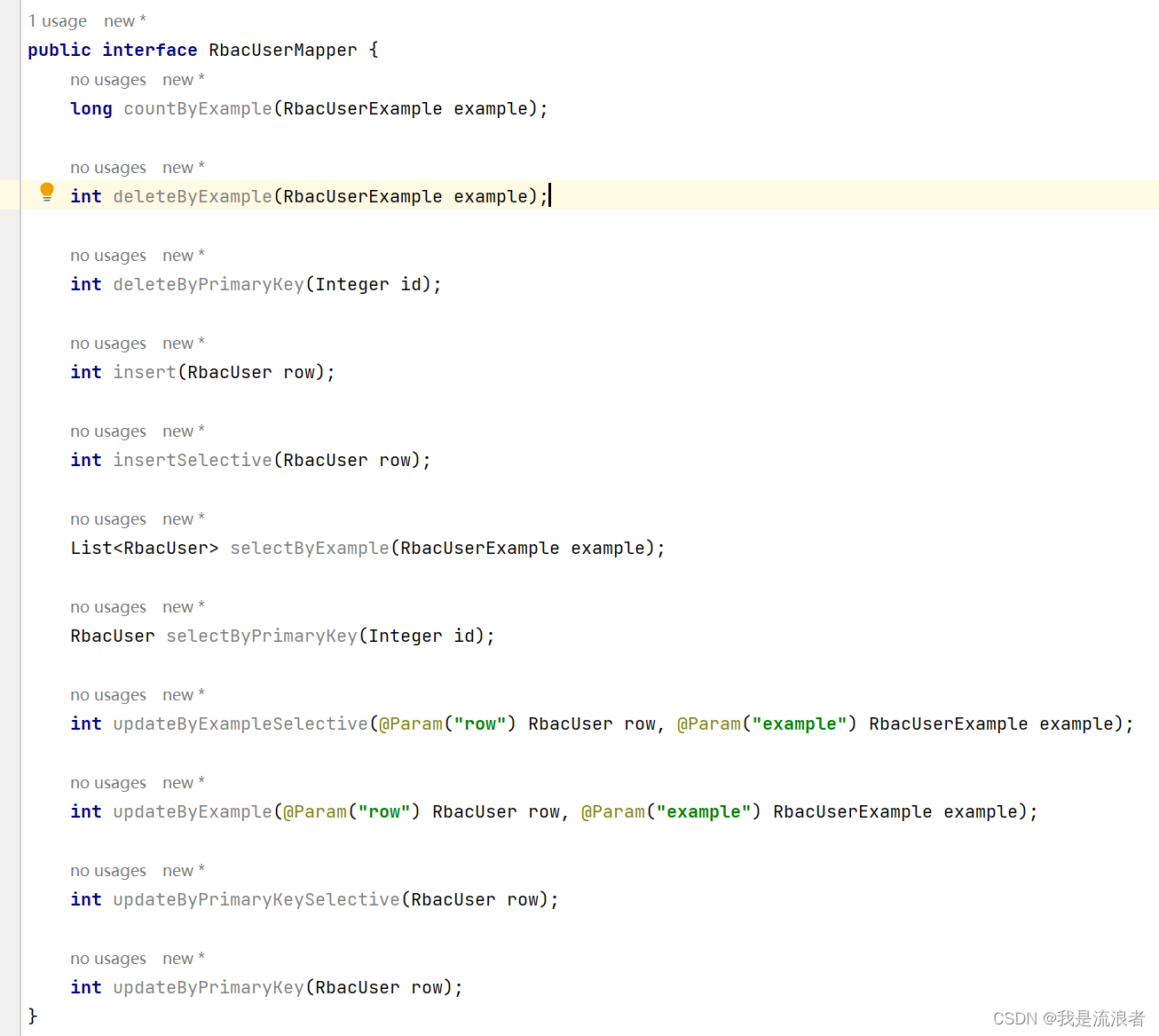The height and width of the screenshot is (1036, 1159).
Task: Click RbacUserExample parameter type in countByExample
Action: tap(363, 108)
